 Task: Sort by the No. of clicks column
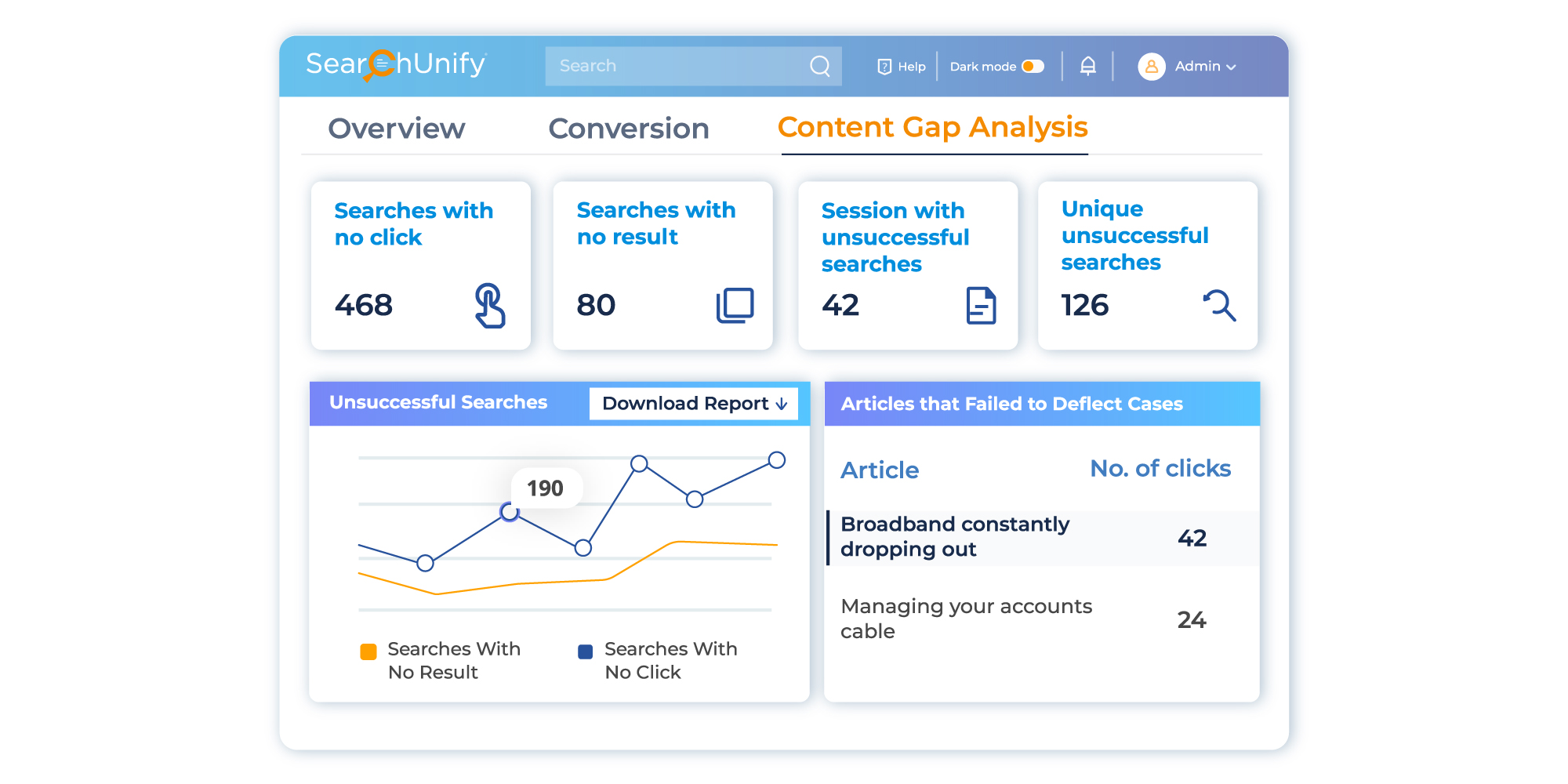(1160, 468)
